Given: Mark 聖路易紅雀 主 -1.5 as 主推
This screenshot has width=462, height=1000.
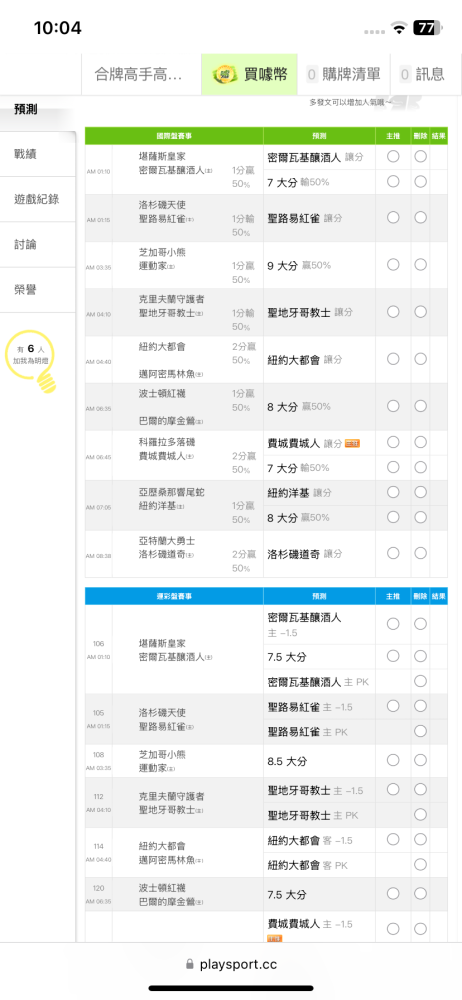Looking at the screenshot, I should (x=393, y=705).
